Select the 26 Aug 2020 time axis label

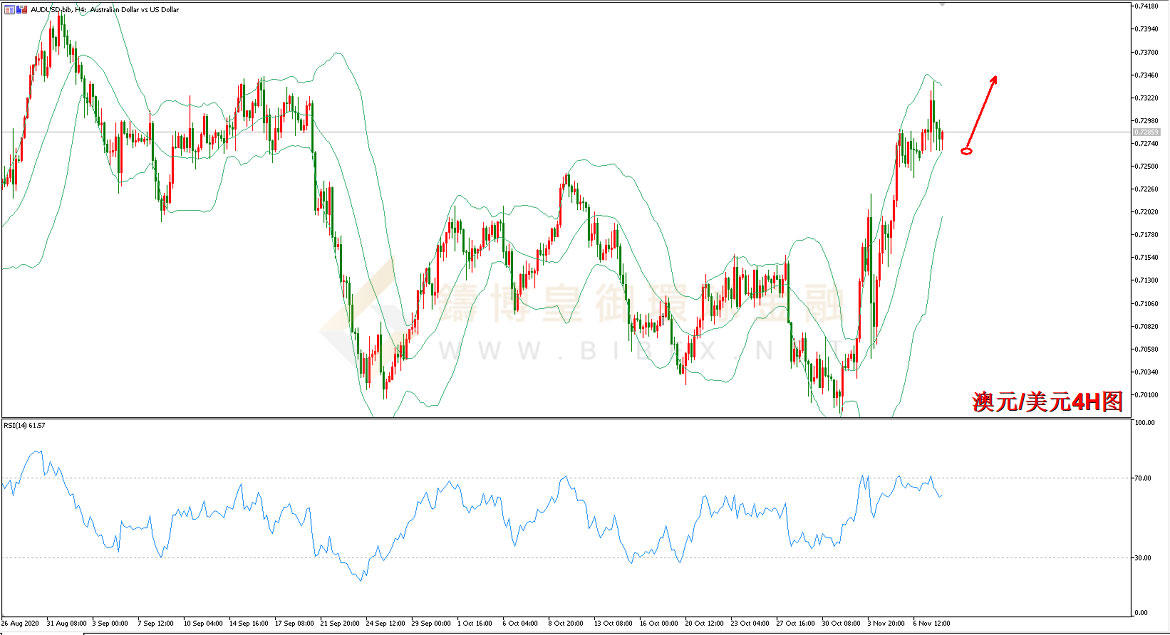(x=20, y=623)
